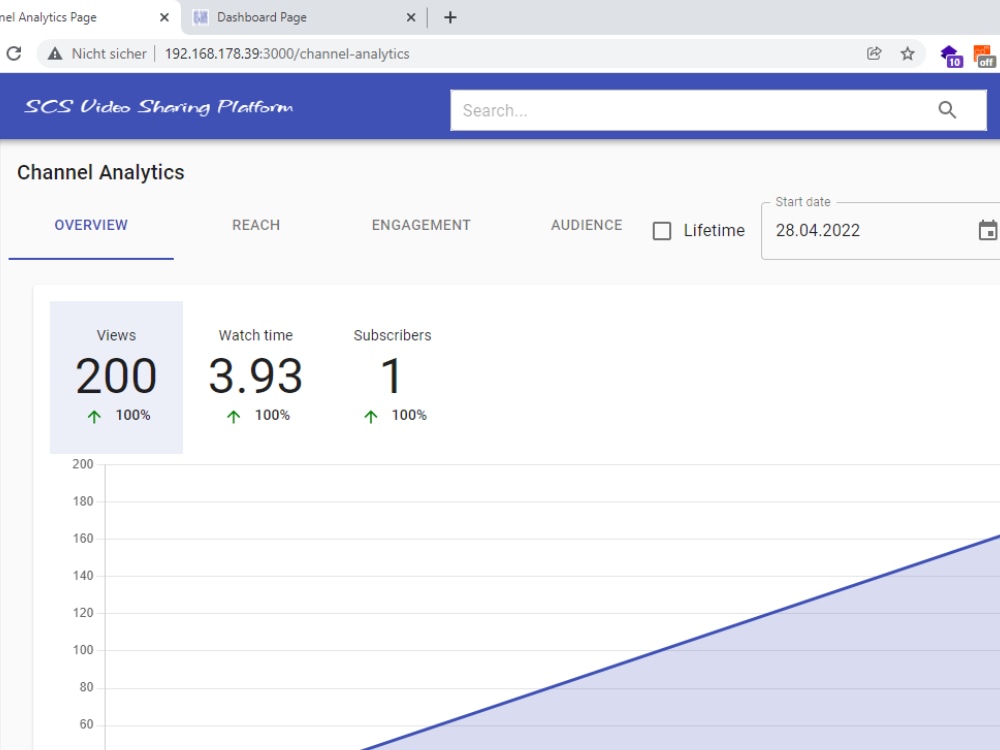Click the 'Nicht sicher' security warning icon

click(55, 54)
